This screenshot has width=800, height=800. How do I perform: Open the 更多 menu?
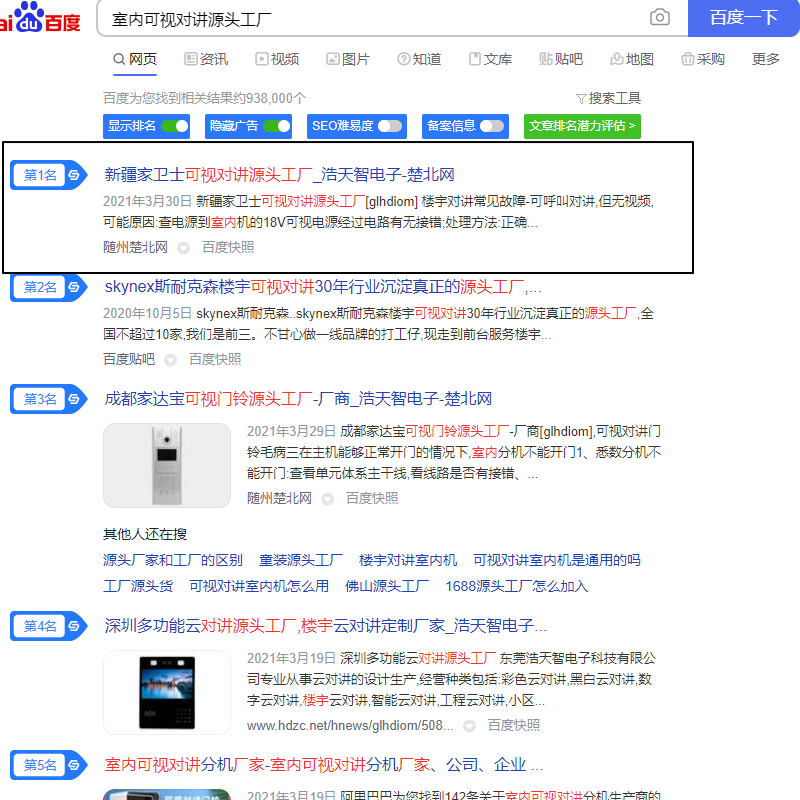coord(765,59)
